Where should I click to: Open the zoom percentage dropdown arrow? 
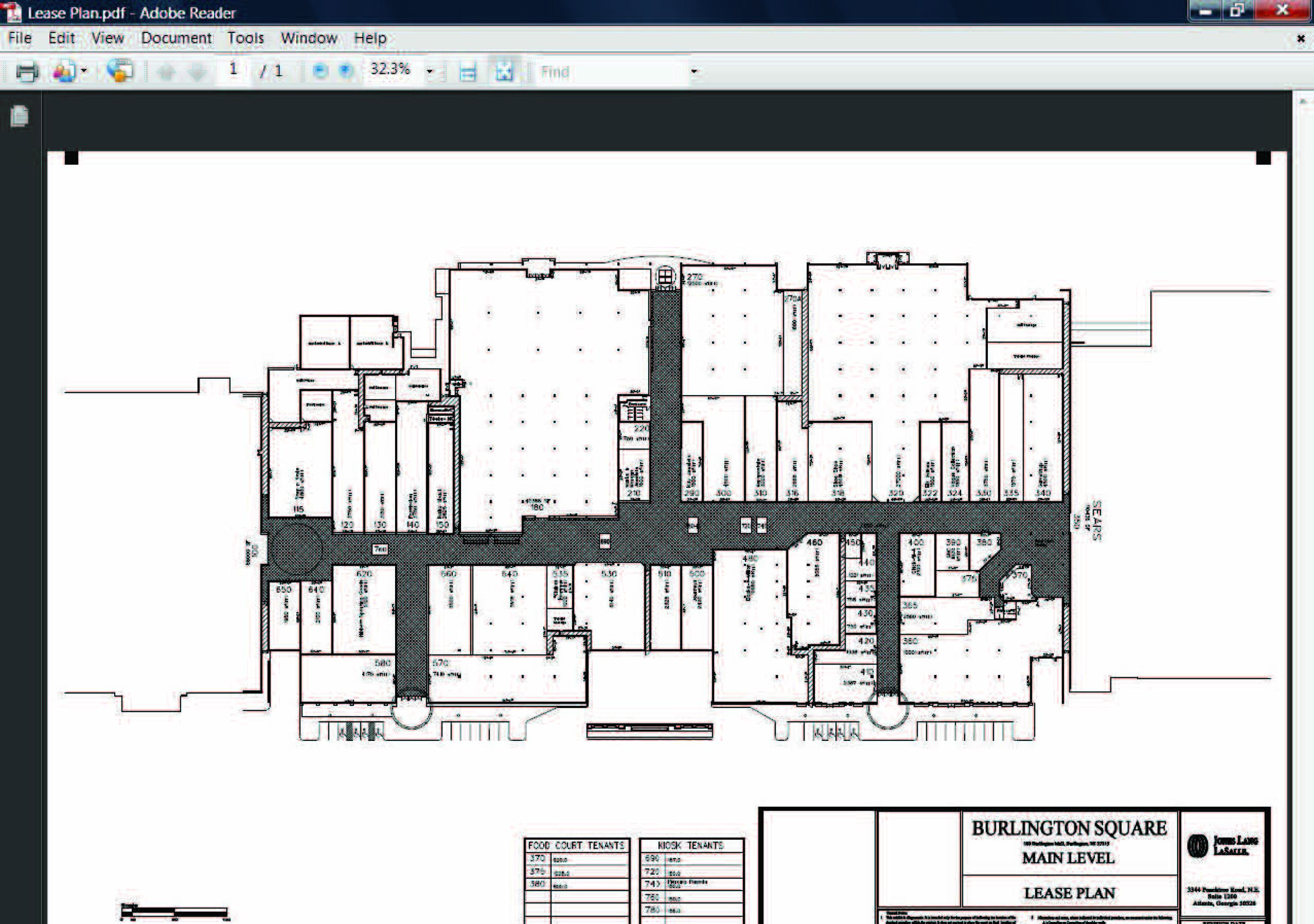[430, 72]
